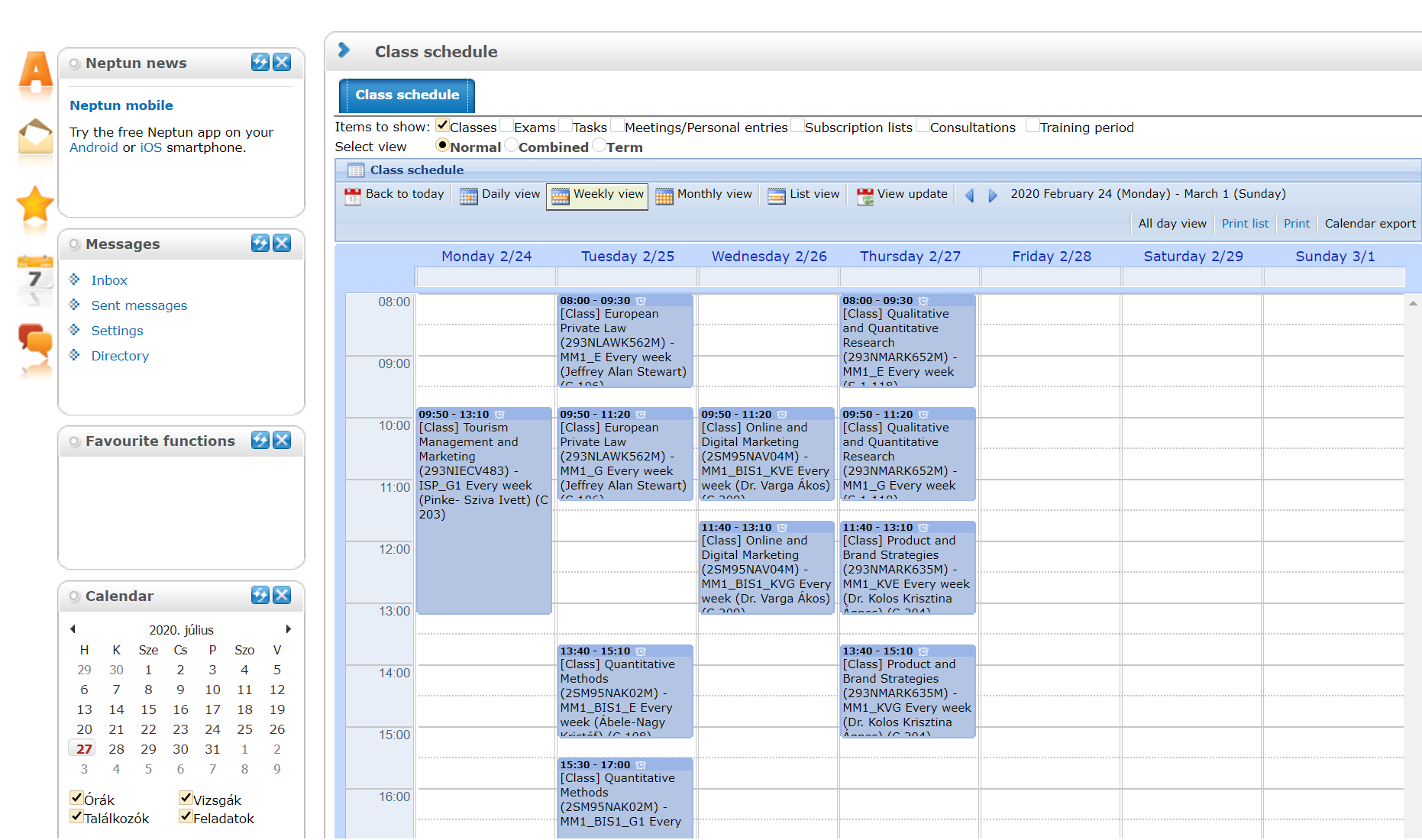Screen dimensions: 1422x840
Task: Check the Tasks checkbox
Action: tap(565, 125)
